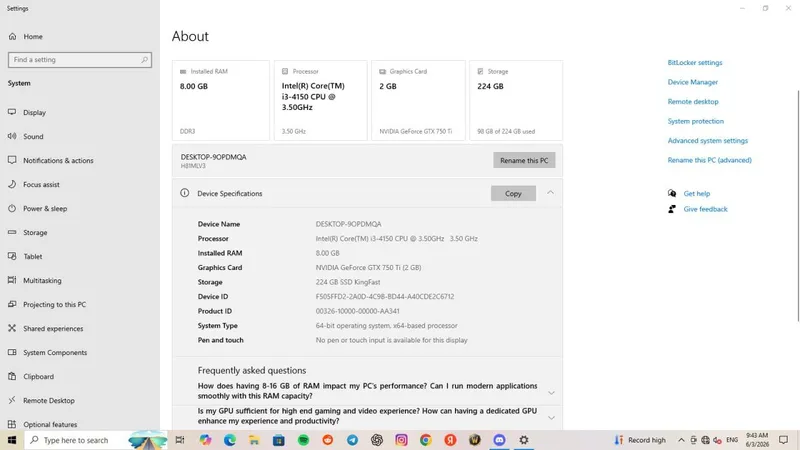Click the Get help link
The width and height of the screenshot is (800, 450).
(x=696, y=193)
